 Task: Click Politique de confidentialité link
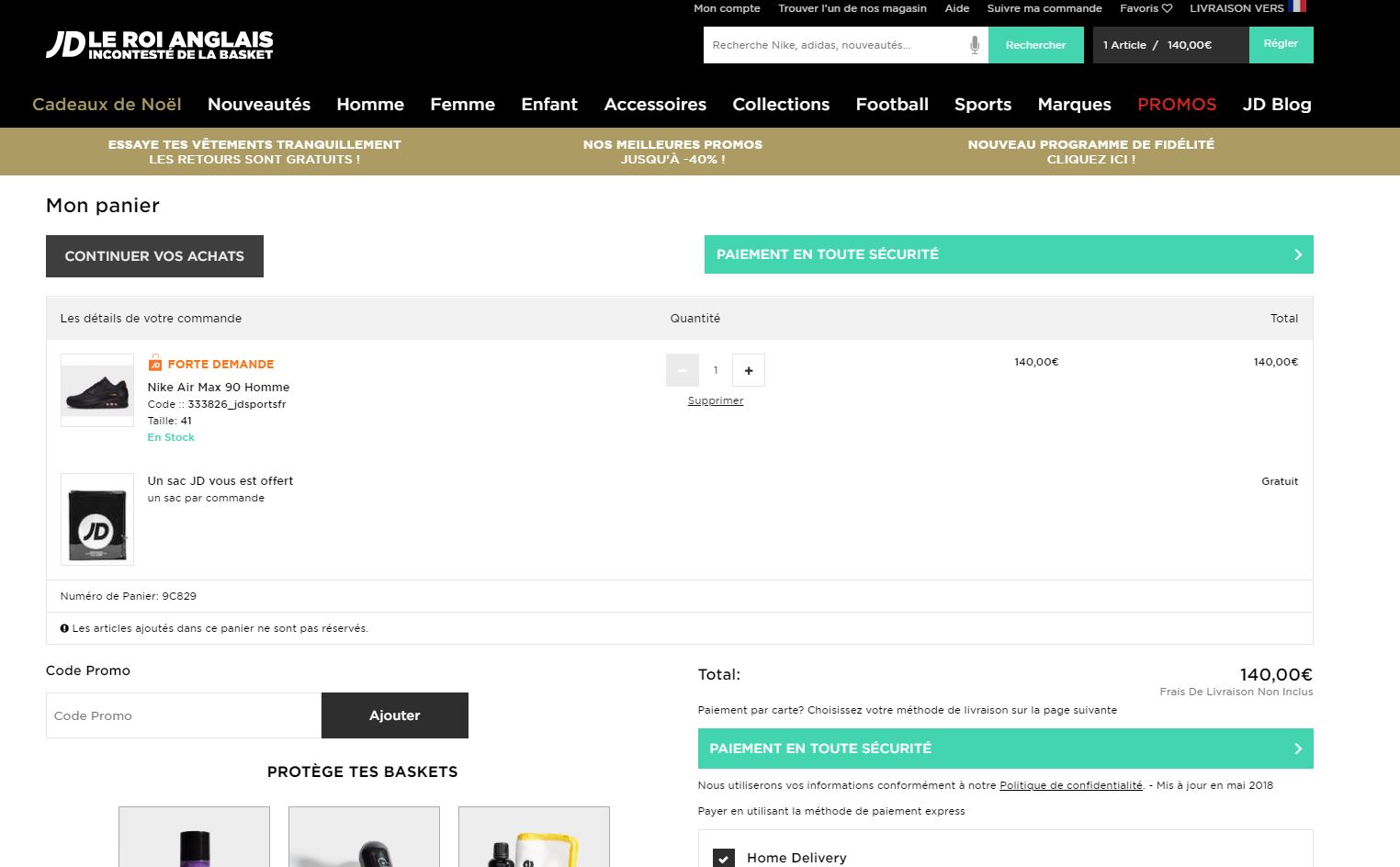[1071, 785]
